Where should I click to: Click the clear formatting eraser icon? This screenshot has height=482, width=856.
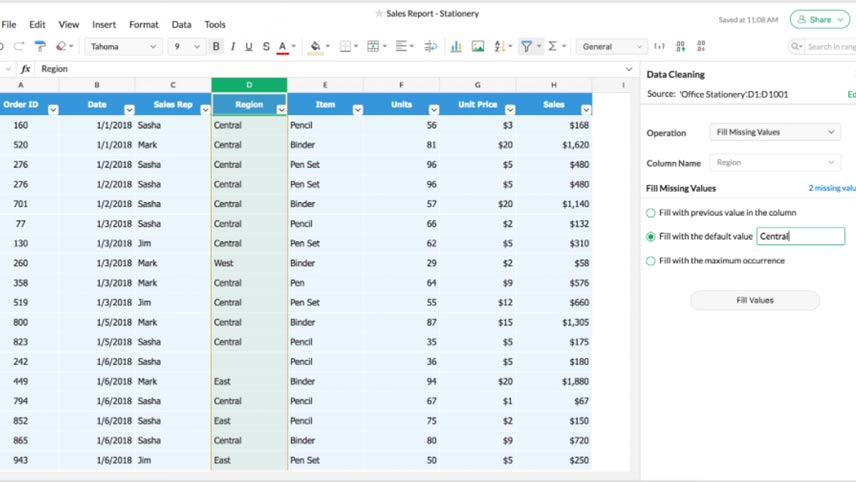(x=61, y=46)
